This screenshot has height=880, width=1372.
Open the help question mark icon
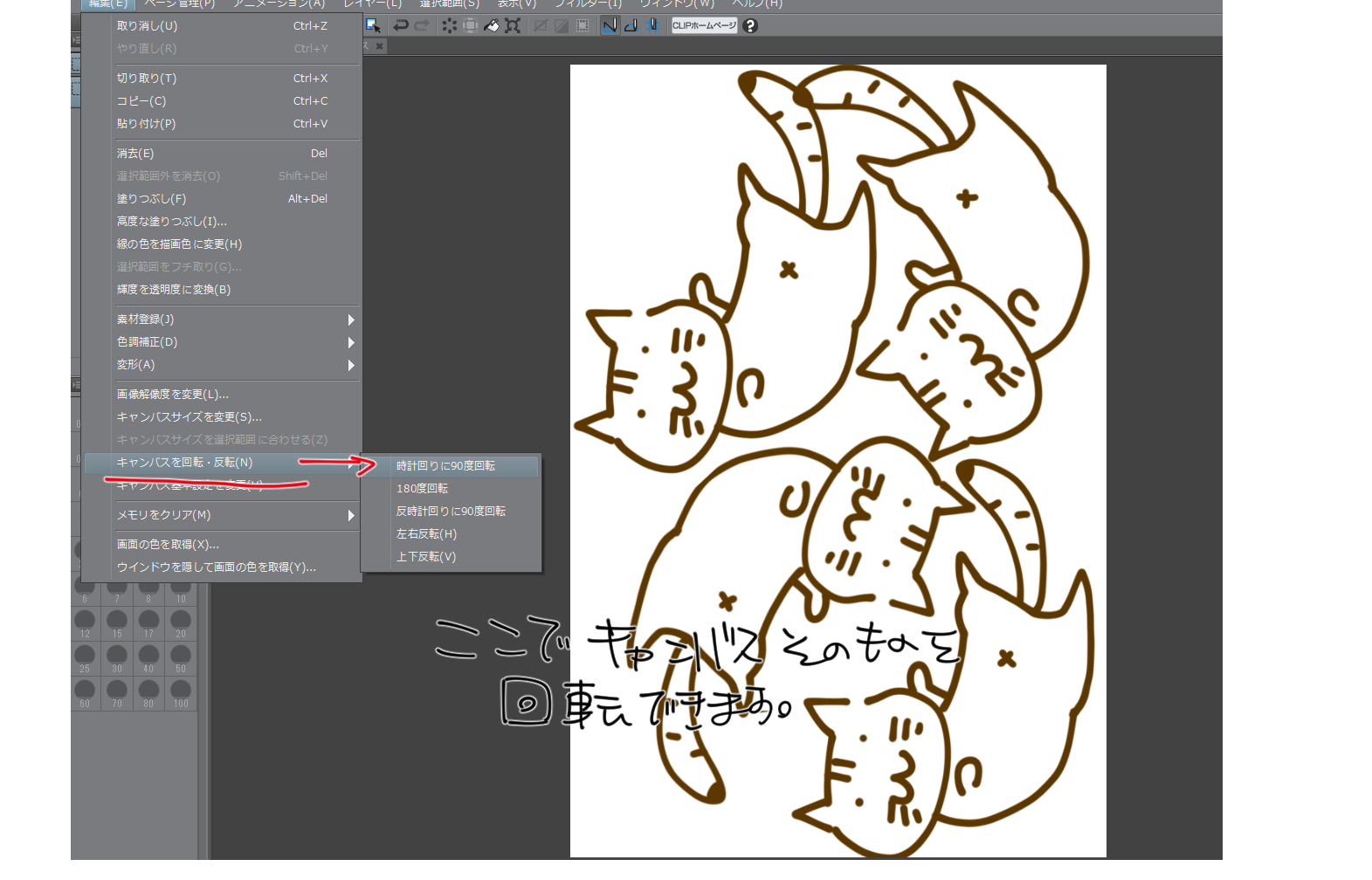[750, 25]
